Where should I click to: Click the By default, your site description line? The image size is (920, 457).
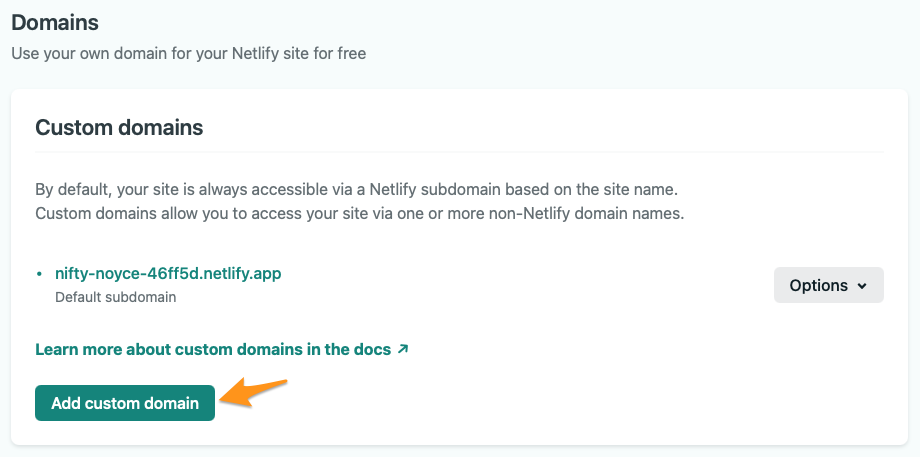tap(357, 189)
